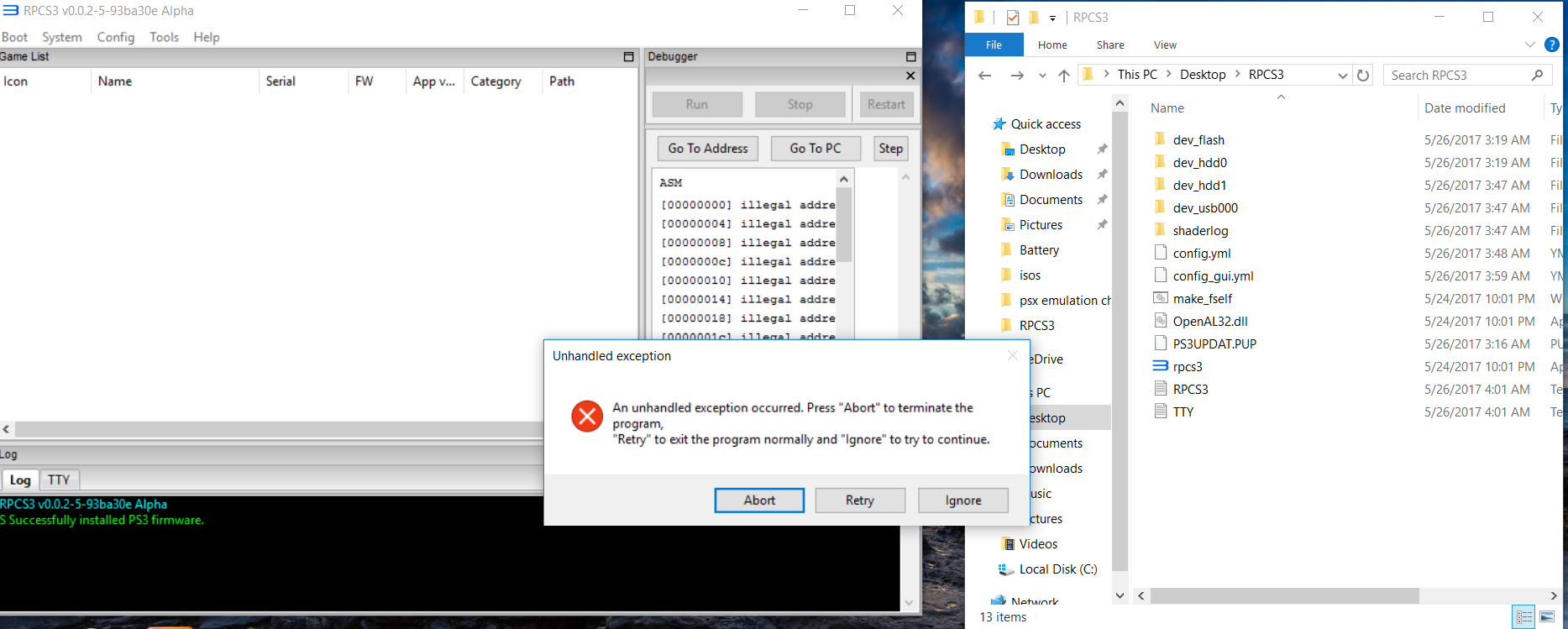The height and width of the screenshot is (629, 1568).
Task: Switch to the TTY log tab
Action: [59, 480]
